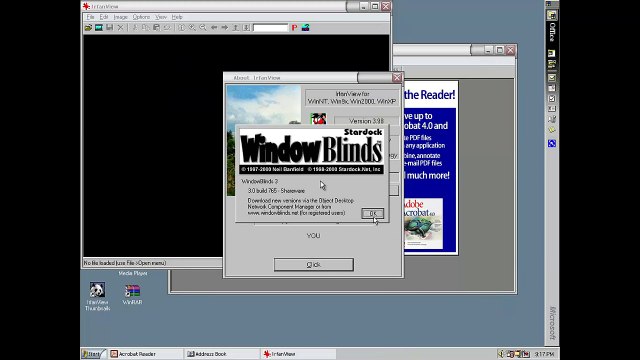The height and width of the screenshot is (360, 640).
Task: Open the Options menu in IrfanView
Action: [141, 17]
